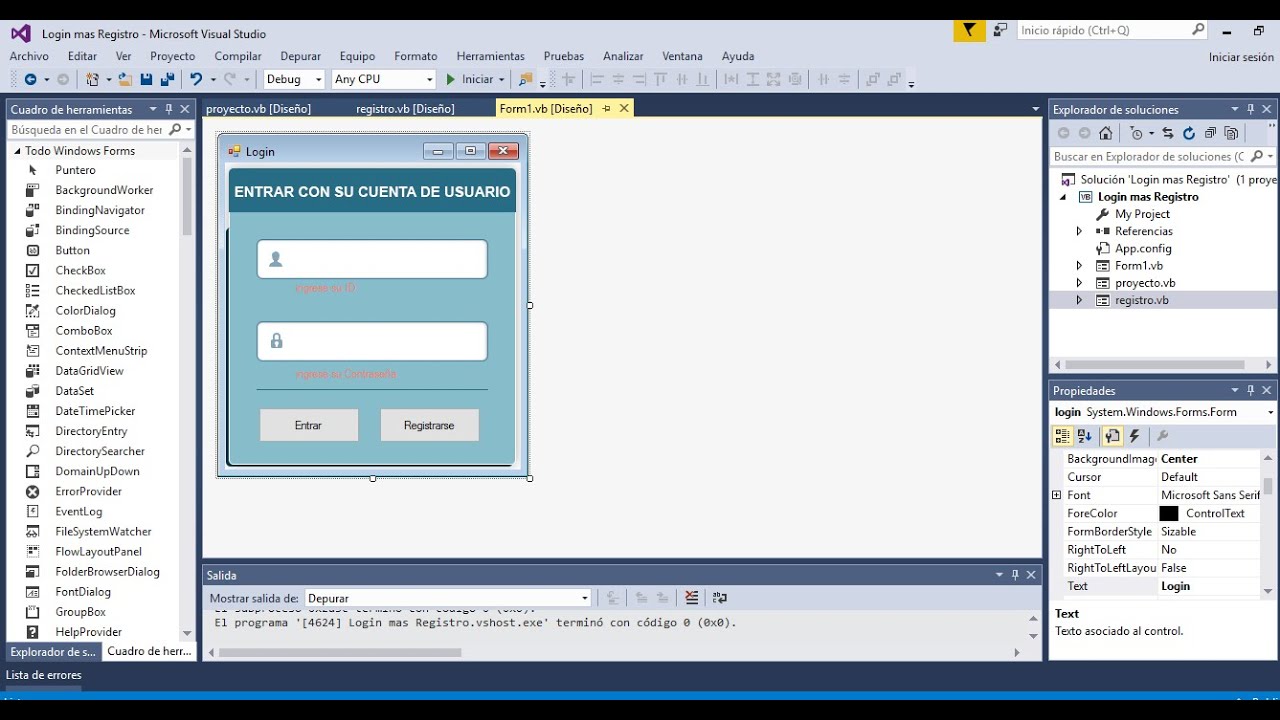Click the Inicio rápido search box

click(x=1113, y=31)
